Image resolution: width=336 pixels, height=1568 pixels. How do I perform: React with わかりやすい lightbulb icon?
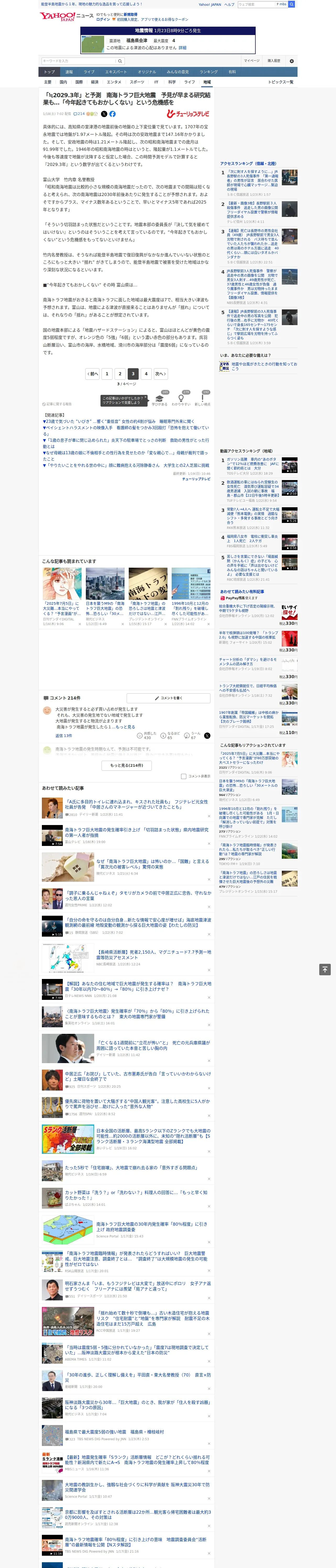point(181,398)
